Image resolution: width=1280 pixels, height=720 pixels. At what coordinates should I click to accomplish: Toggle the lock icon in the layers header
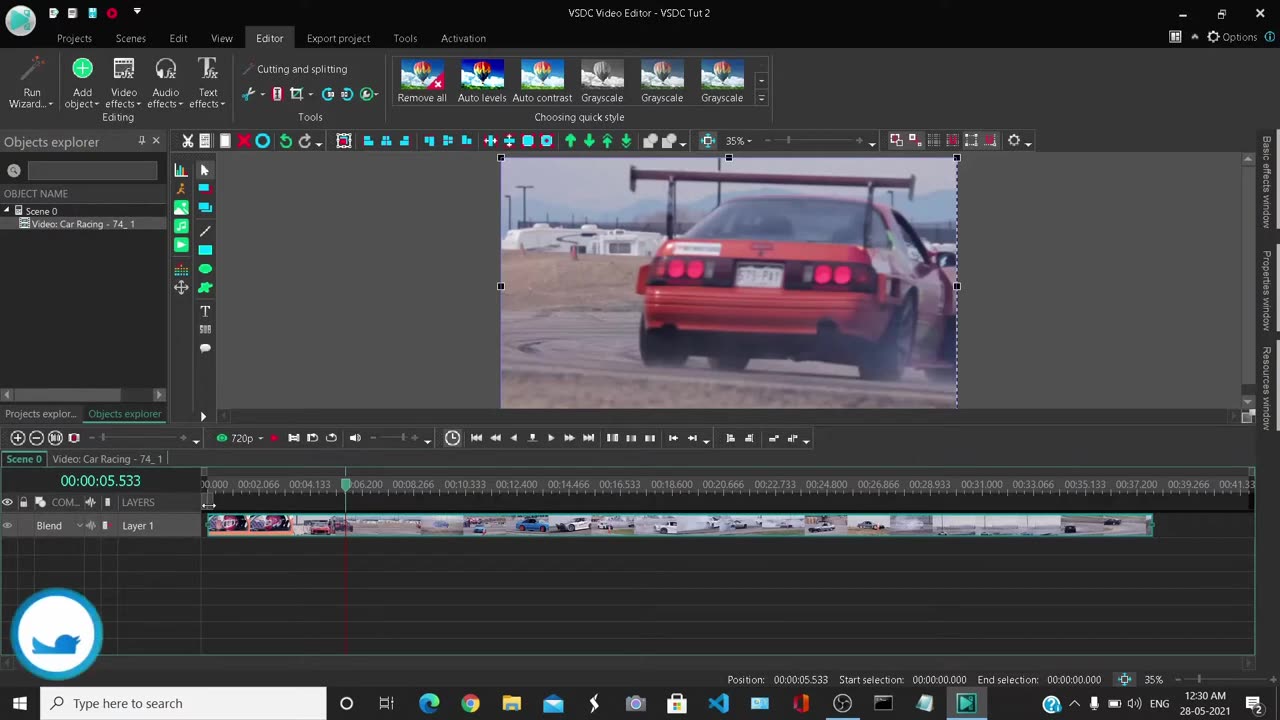[x=23, y=502]
